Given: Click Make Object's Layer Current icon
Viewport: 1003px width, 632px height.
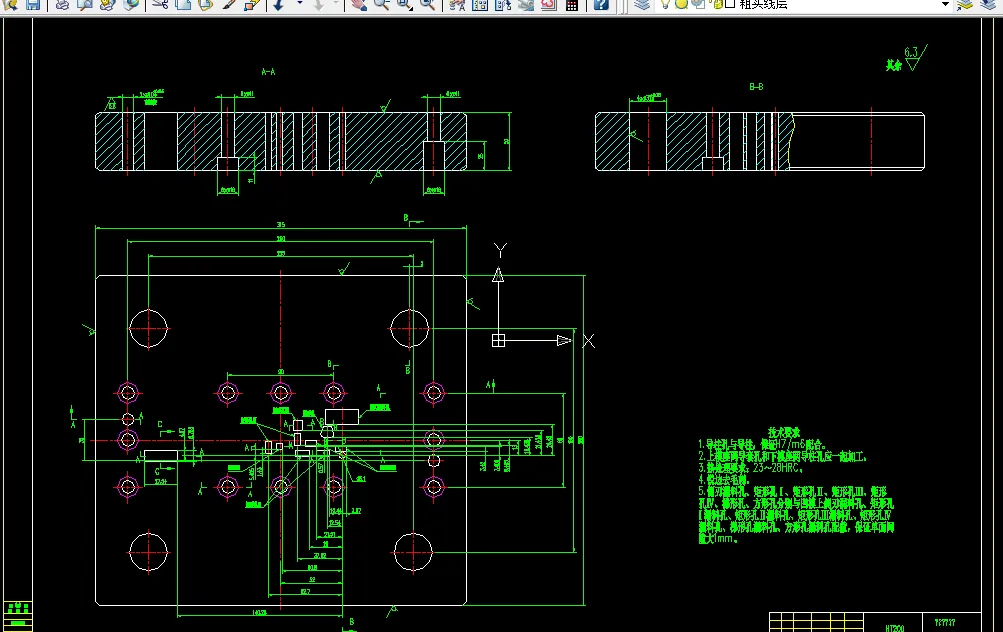Looking at the screenshot, I should (965, 5).
